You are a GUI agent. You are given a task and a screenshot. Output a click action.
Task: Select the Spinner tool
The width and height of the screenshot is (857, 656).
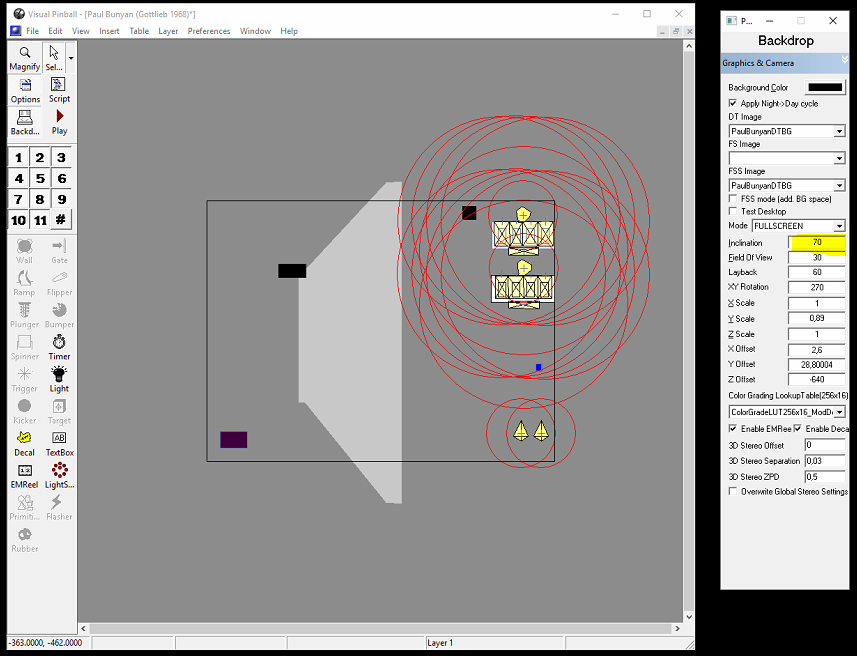pos(25,348)
